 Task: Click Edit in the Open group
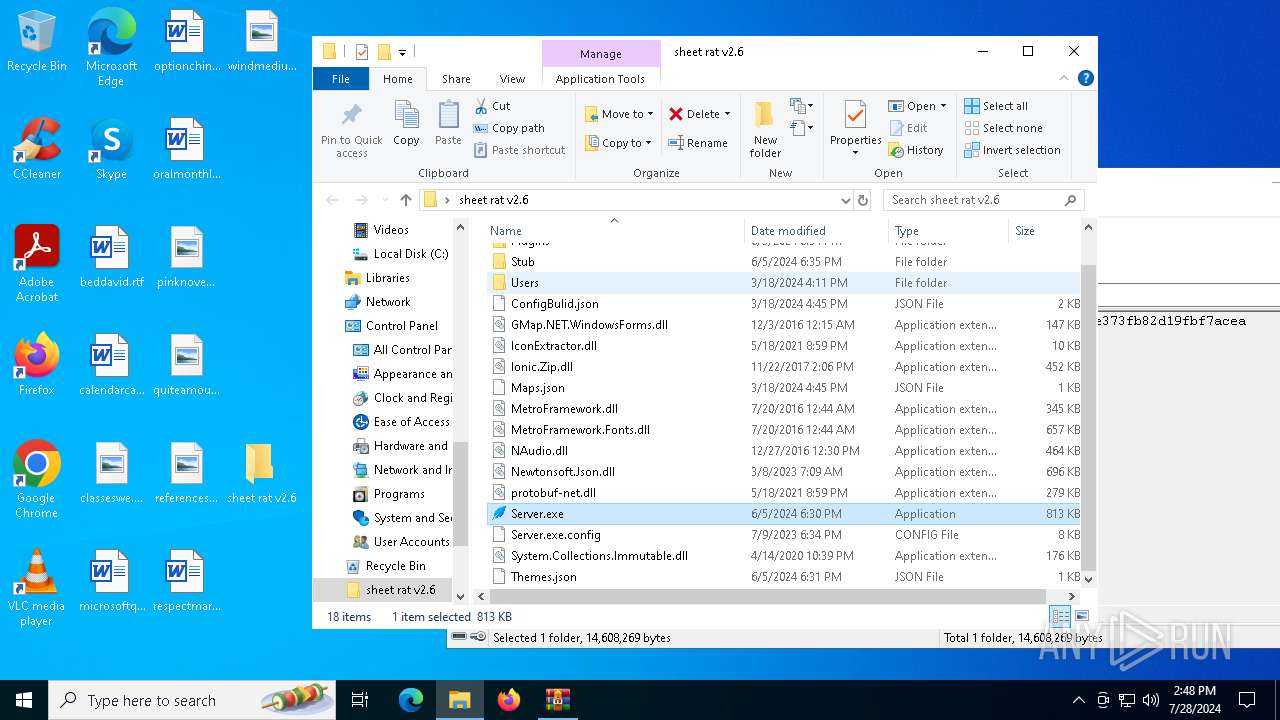coord(907,128)
